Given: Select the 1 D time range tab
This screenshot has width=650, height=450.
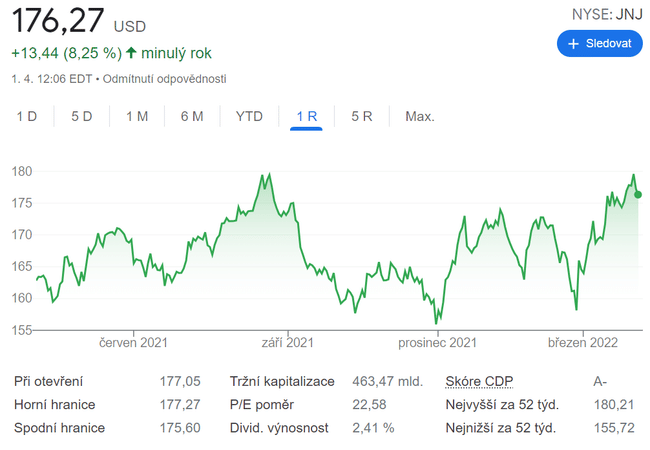Looking at the screenshot, I should pyautogui.click(x=27, y=116).
